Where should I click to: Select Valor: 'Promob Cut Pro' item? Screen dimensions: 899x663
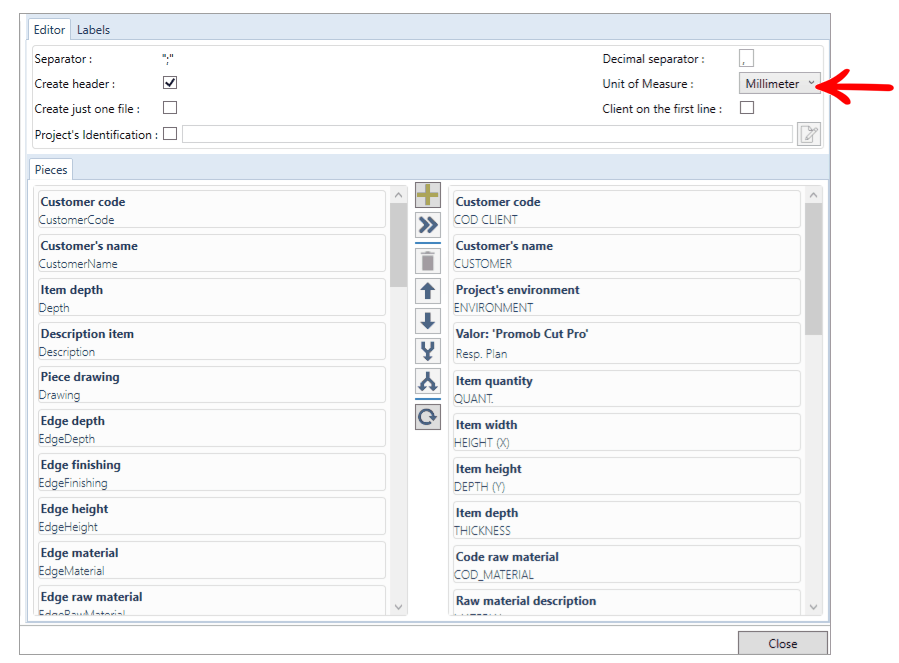pos(627,343)
